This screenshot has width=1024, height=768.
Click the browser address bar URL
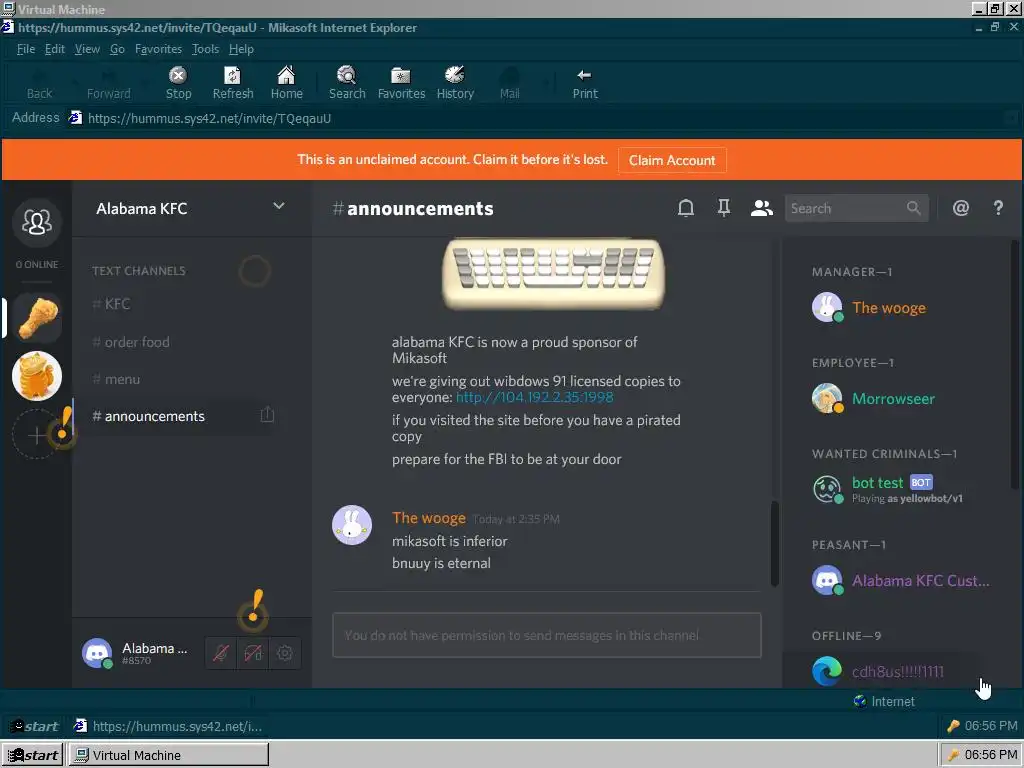[209, 118]
